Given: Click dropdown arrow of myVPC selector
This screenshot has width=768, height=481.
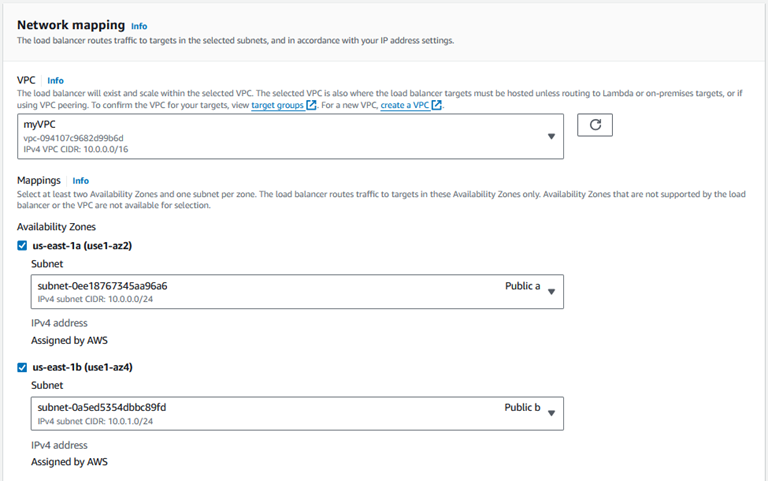Looking at the screenshot, I should click(x=552, y=137).
